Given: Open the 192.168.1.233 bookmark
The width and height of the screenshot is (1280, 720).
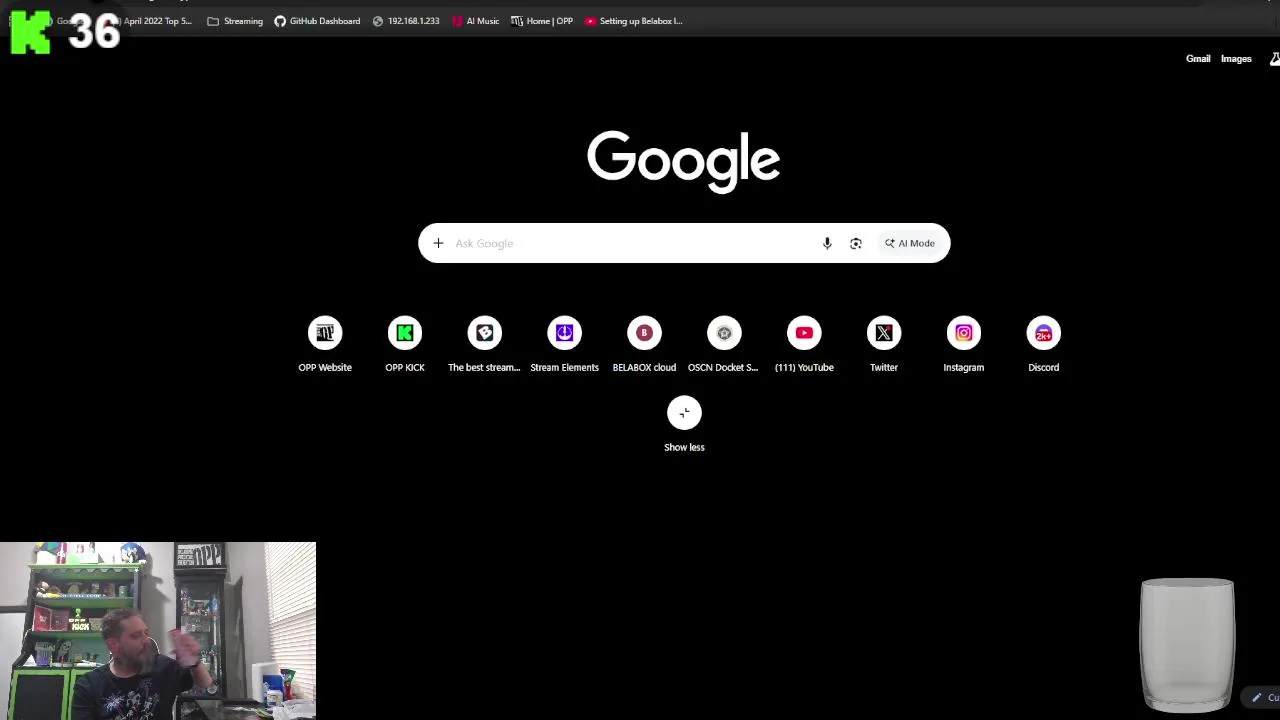Looking at the screenshot, I should 406,21.
